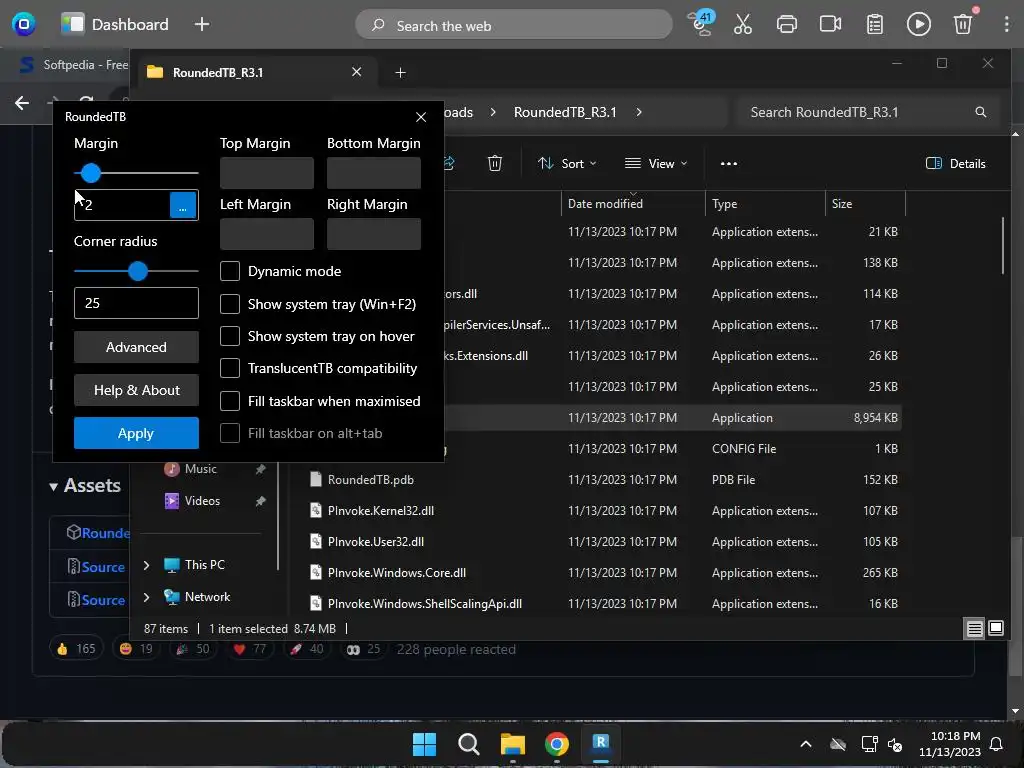Show hidden tray icons chevron
Viewport: 1024px width, 768px height.
click(x=806, y=744)
